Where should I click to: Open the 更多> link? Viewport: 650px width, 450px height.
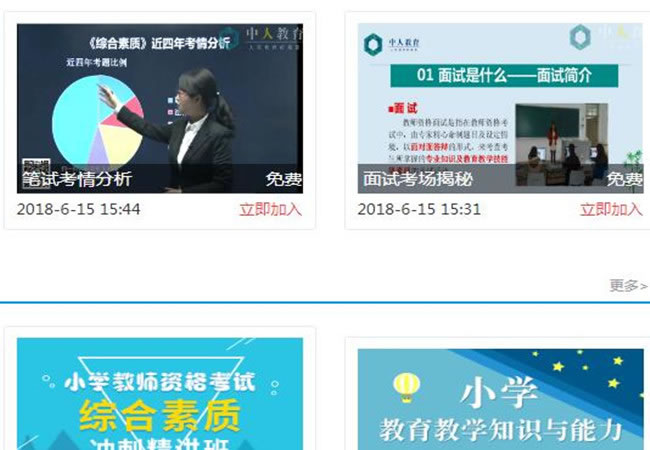coord(628,285)
